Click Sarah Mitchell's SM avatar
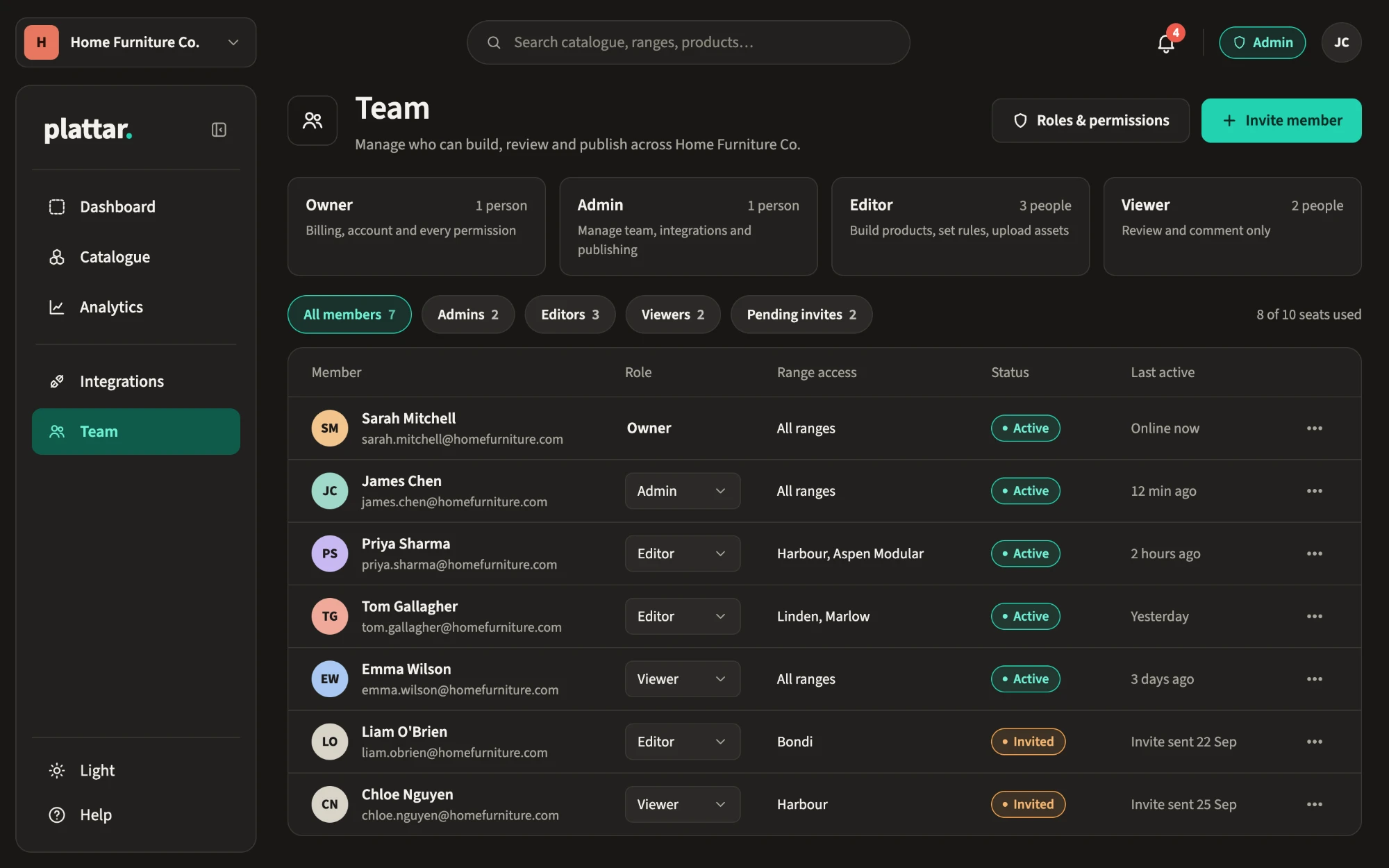This screenshot has height=868, width=1389. coord(329,428)
